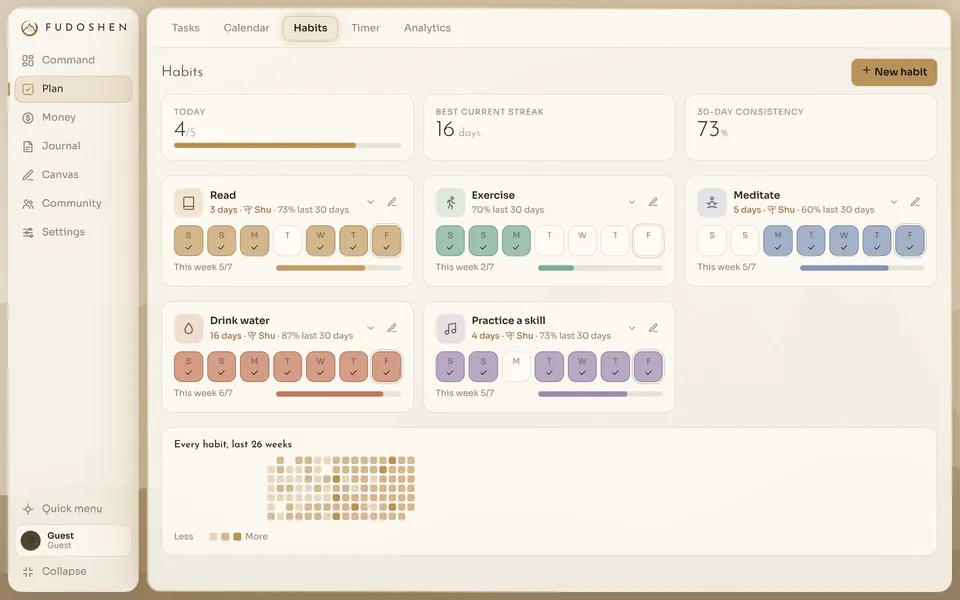Toggle Exercise habit Monday checked box
This screenshot has width=960, height=600.
tap(516, 241)
